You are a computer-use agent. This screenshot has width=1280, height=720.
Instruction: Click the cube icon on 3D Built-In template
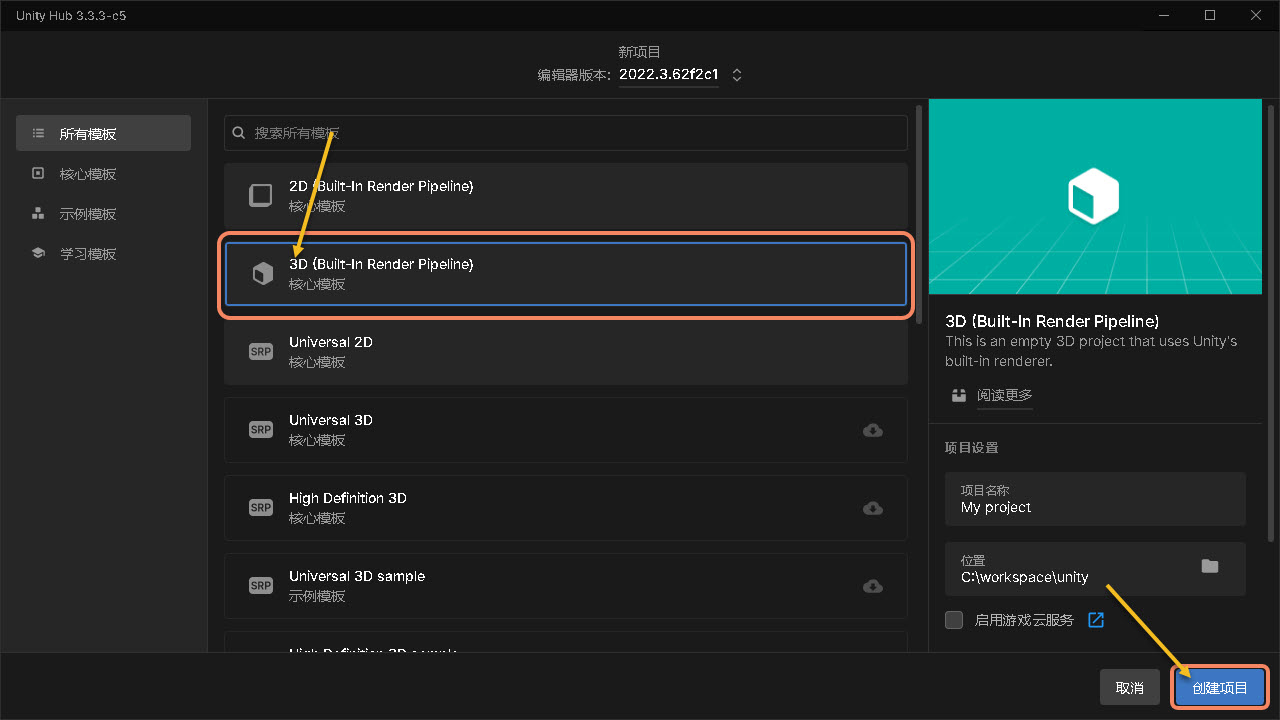click(x=260, y=273)
